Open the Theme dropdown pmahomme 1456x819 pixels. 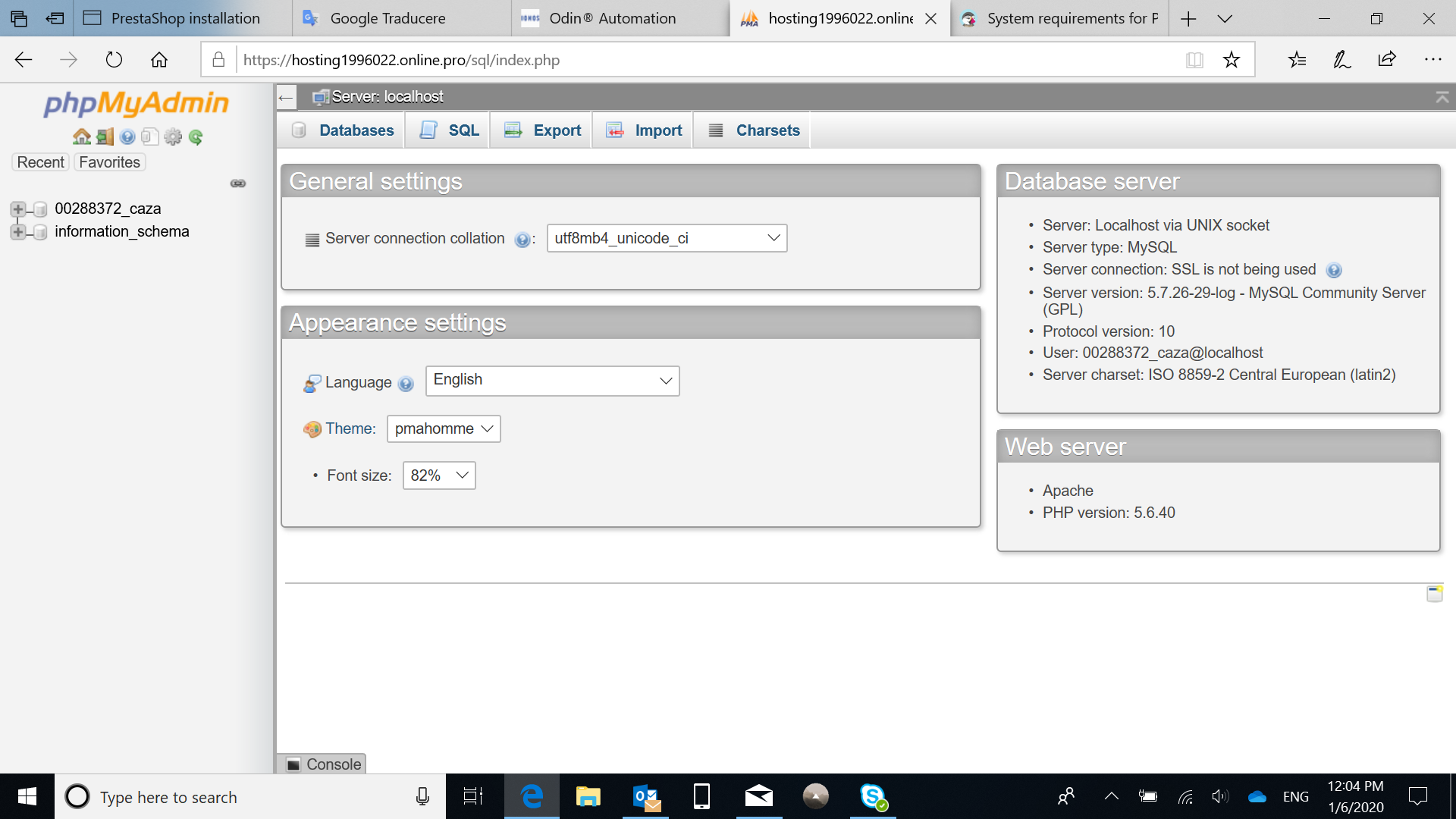(444, 428)
